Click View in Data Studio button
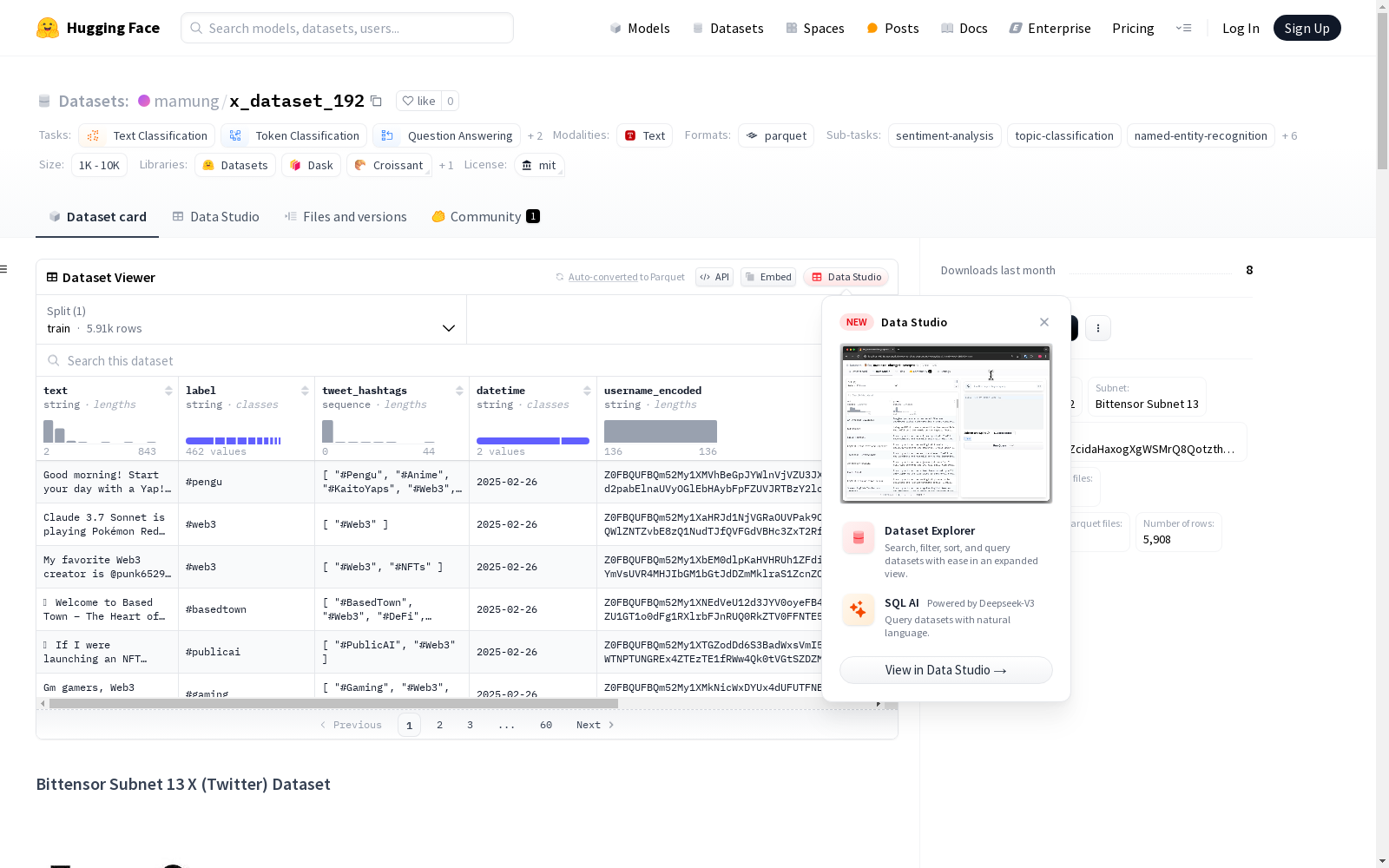This screenshot has width=1389, height=868. coord(945,670)
